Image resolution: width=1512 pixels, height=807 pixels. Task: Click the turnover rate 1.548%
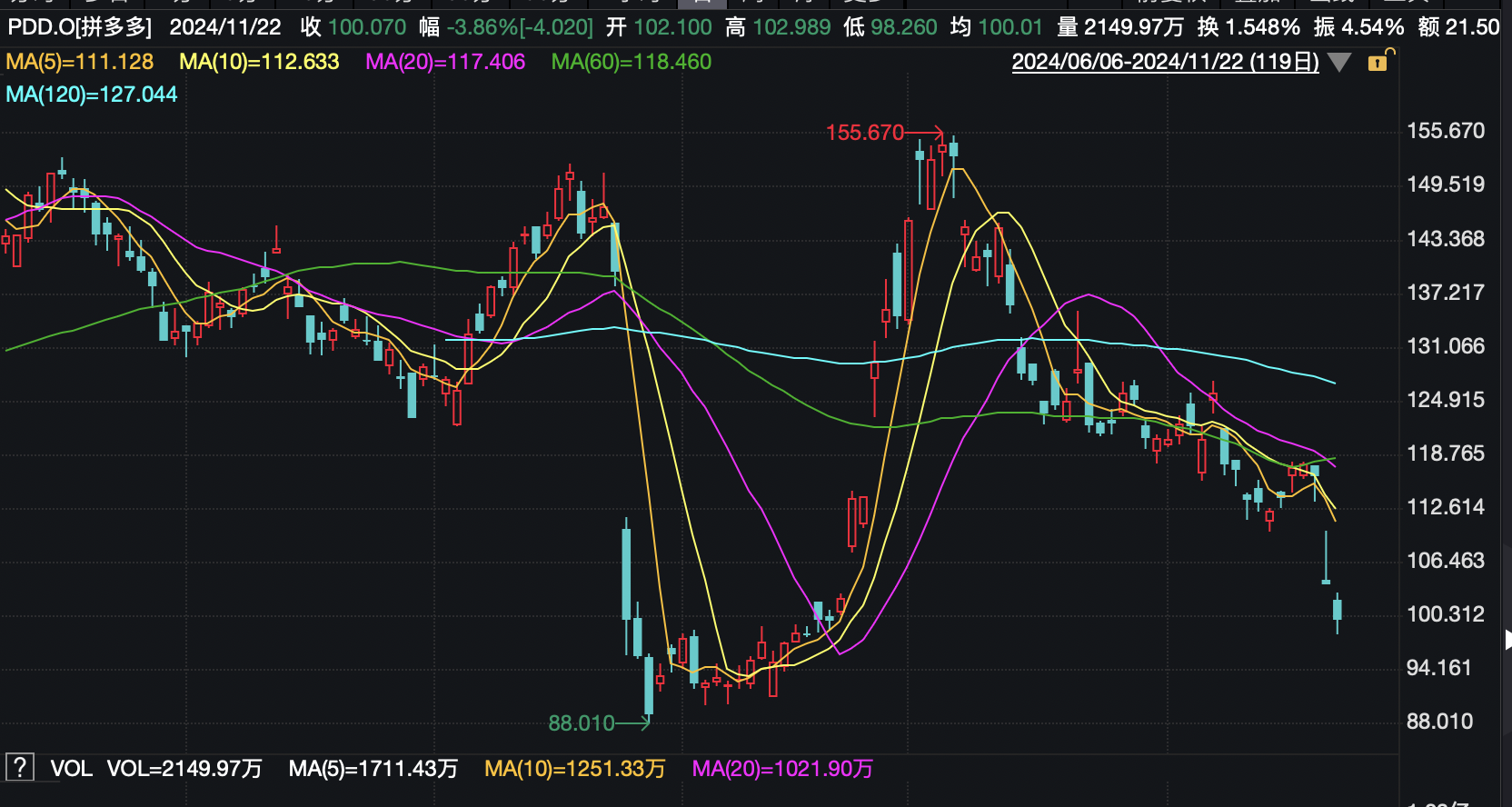pyautogui.click(x=1262, y=27)
